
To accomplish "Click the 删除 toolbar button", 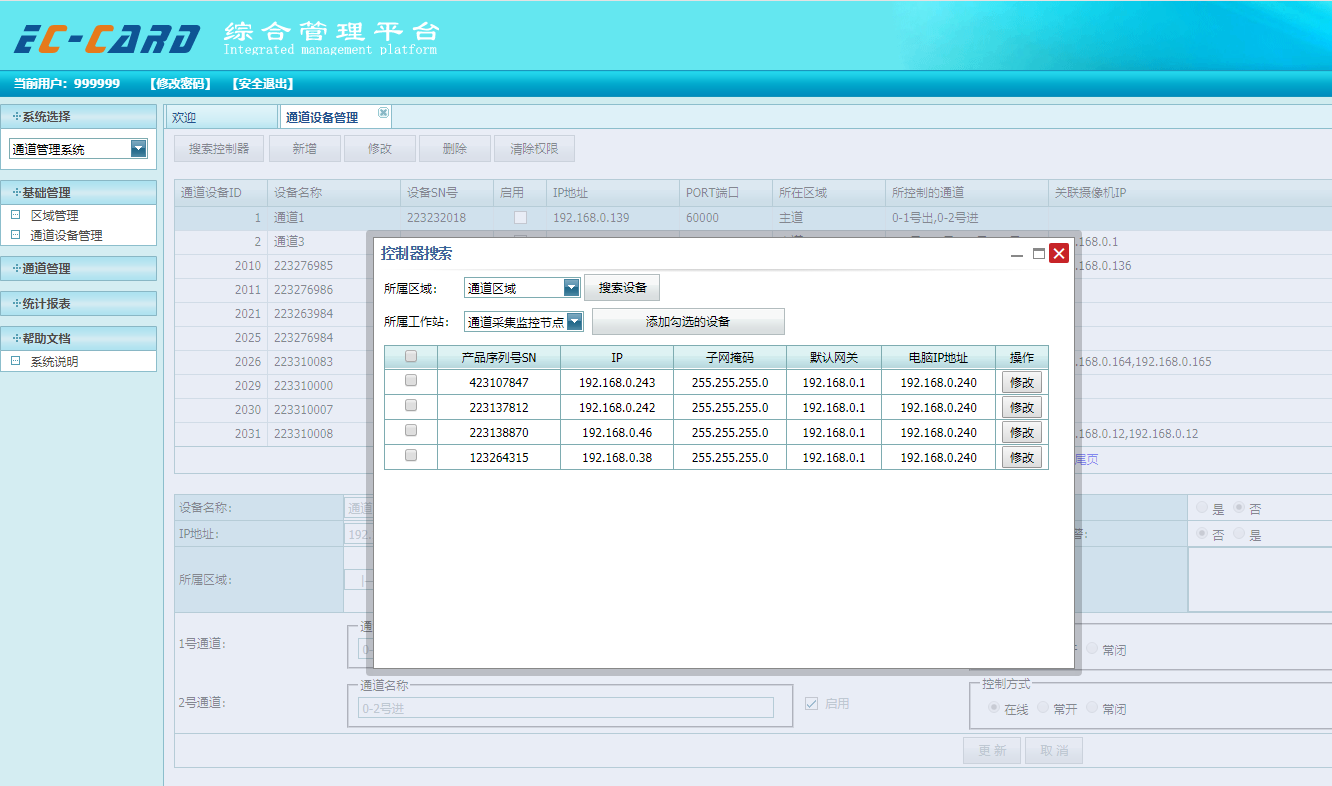I will pos(454,149).
